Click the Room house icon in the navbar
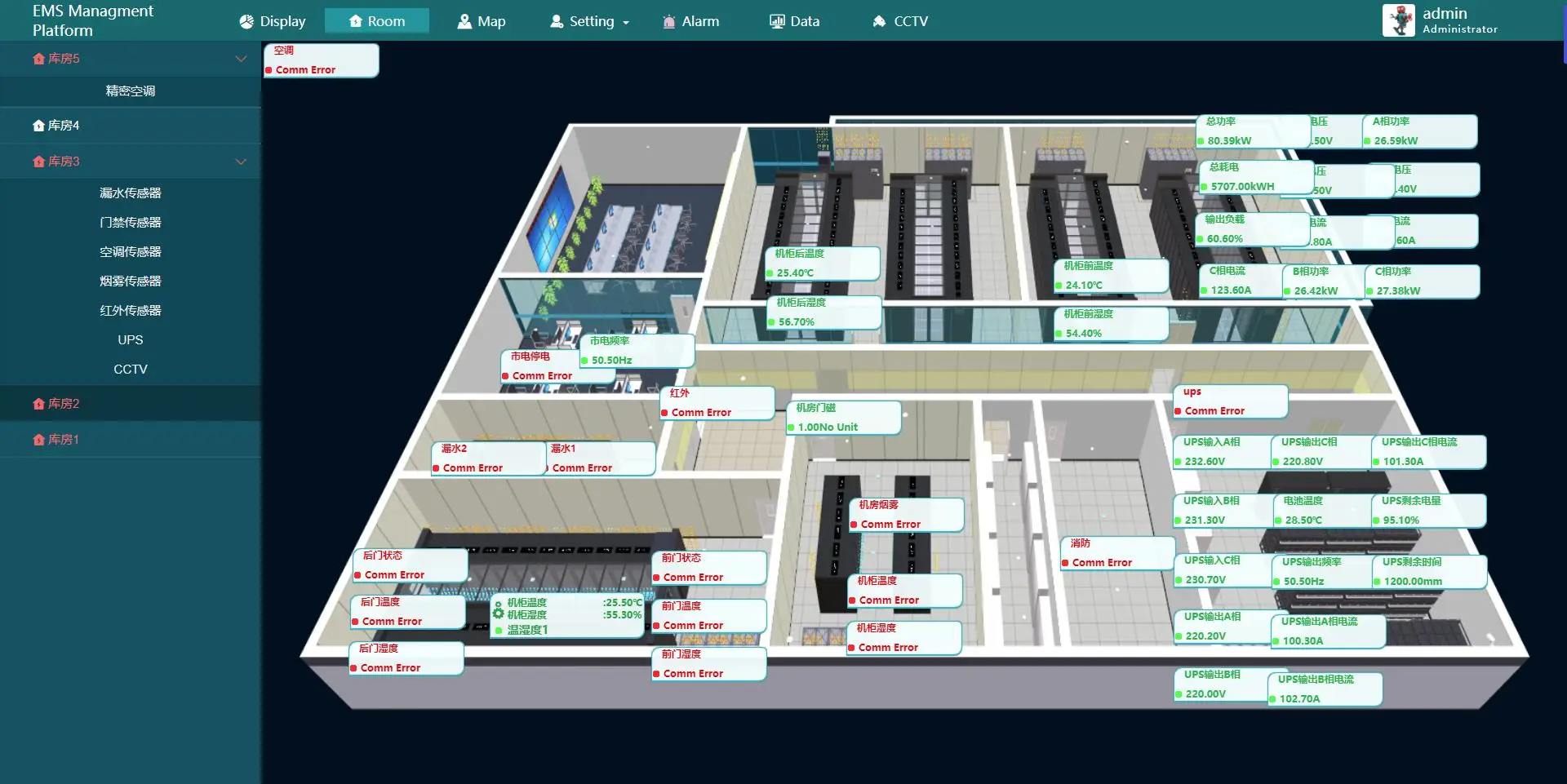 (355, 20)
